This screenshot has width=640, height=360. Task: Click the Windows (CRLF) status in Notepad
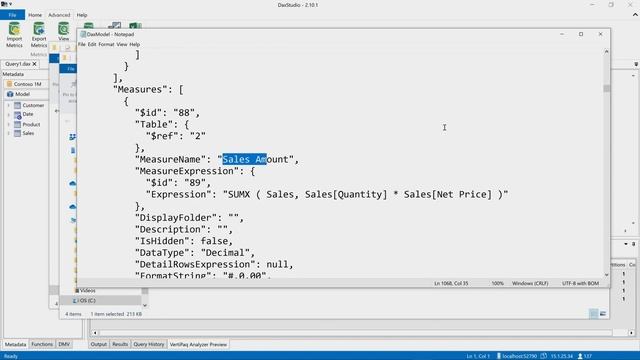530,283
